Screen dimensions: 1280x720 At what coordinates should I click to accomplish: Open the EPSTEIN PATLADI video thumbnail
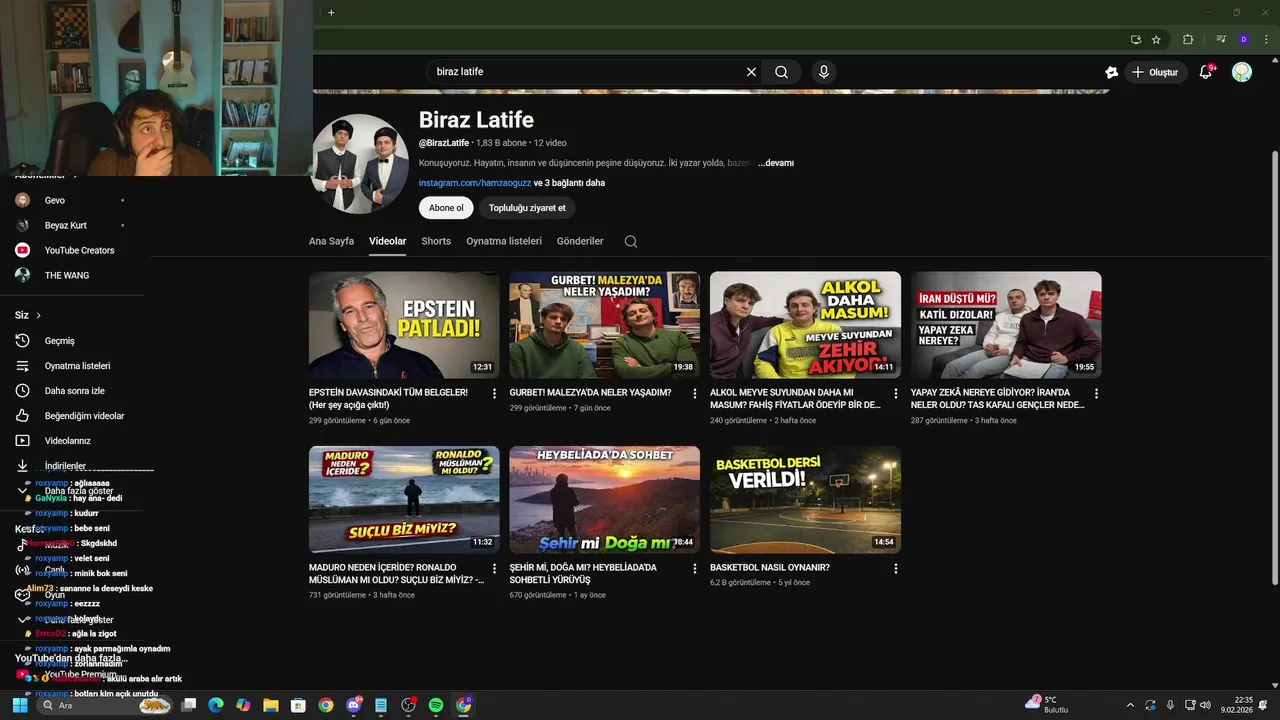pos(404,325)
